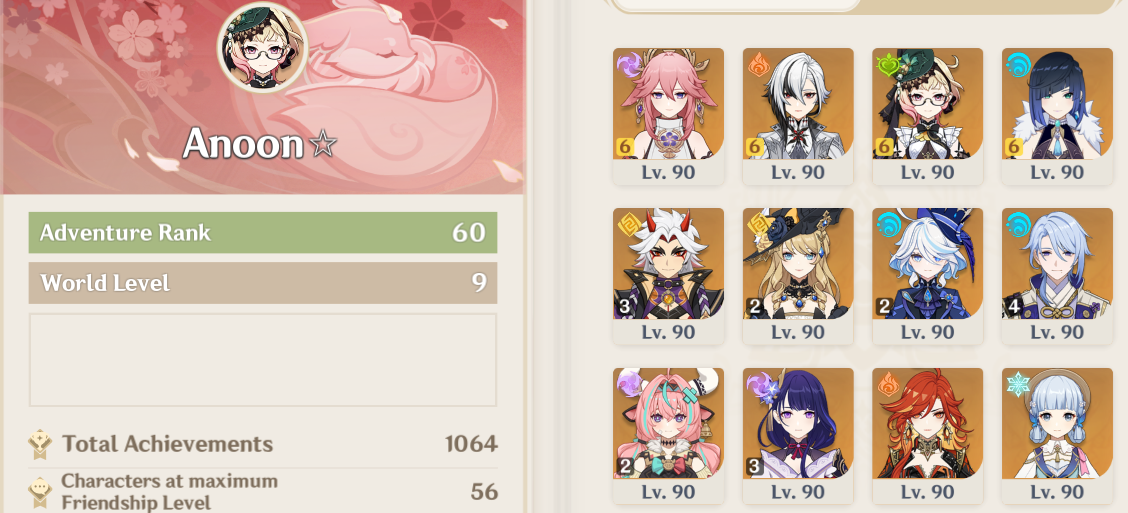
Task: Open the dark-haired Hydro character with fur collar
Action: (x=1057, y=116)
